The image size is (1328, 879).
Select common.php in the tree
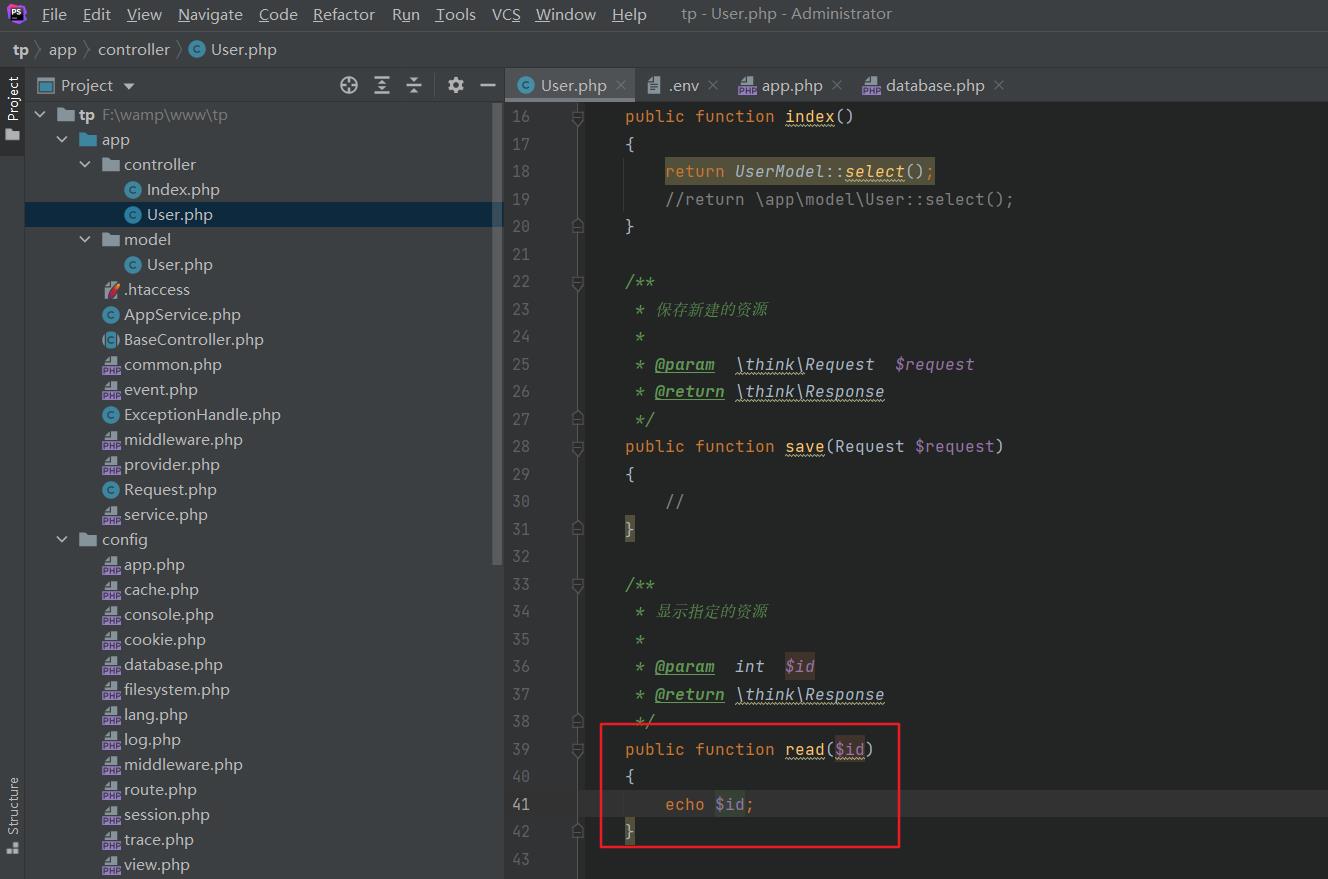coord(162,365)
